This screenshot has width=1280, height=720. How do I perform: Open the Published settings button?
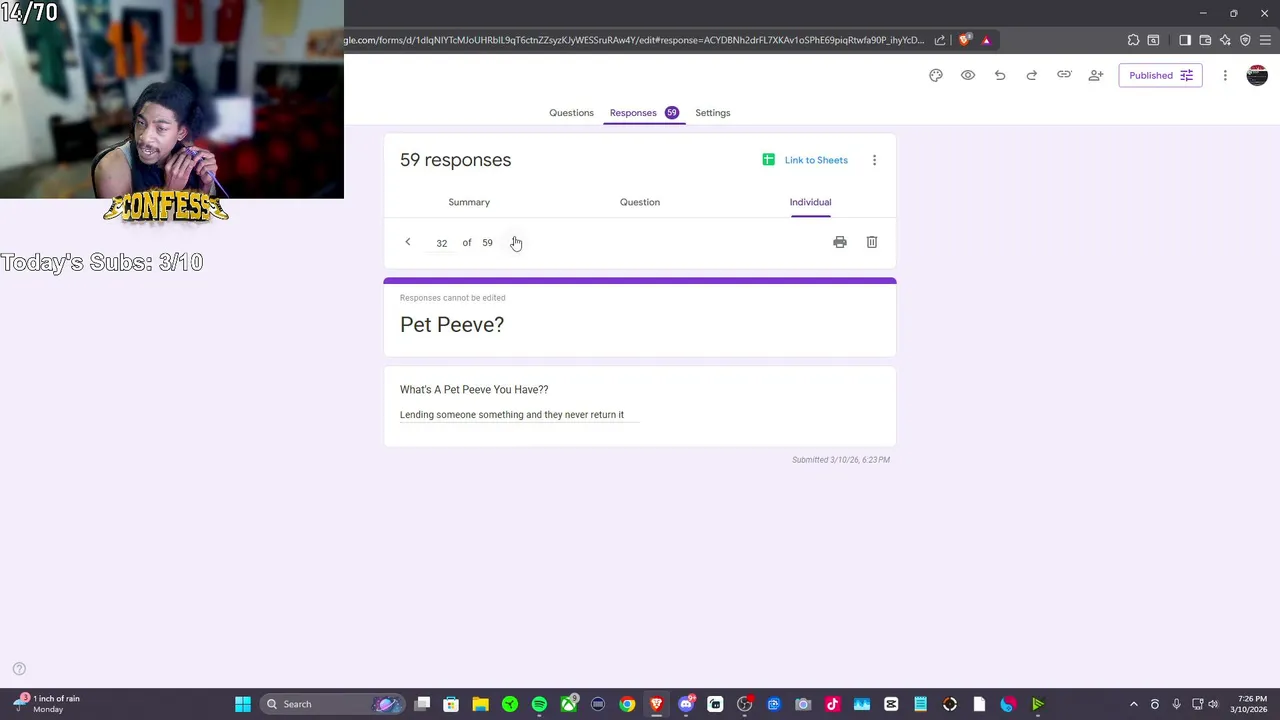point(1160,75)
